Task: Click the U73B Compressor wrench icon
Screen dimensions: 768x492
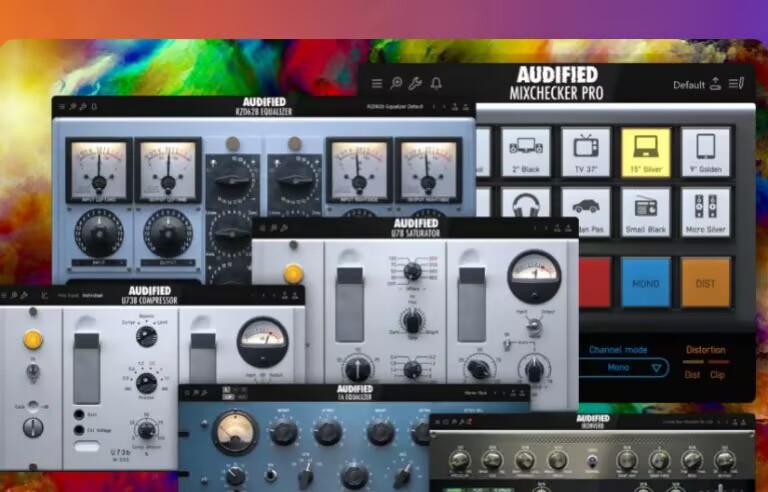Action: coord(24,295)
